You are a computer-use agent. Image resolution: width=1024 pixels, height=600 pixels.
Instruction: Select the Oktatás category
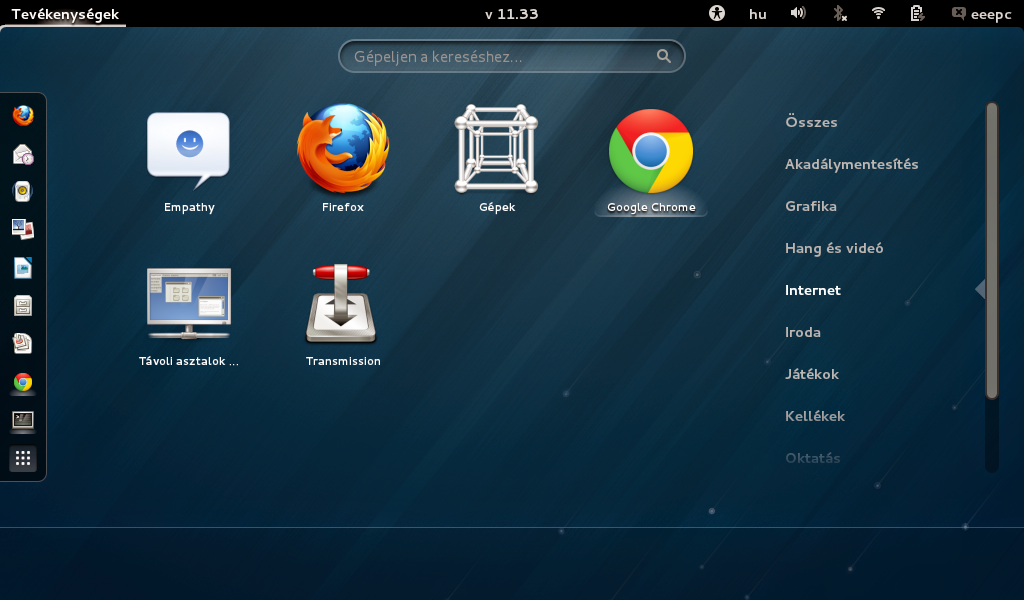click(812, 458)
